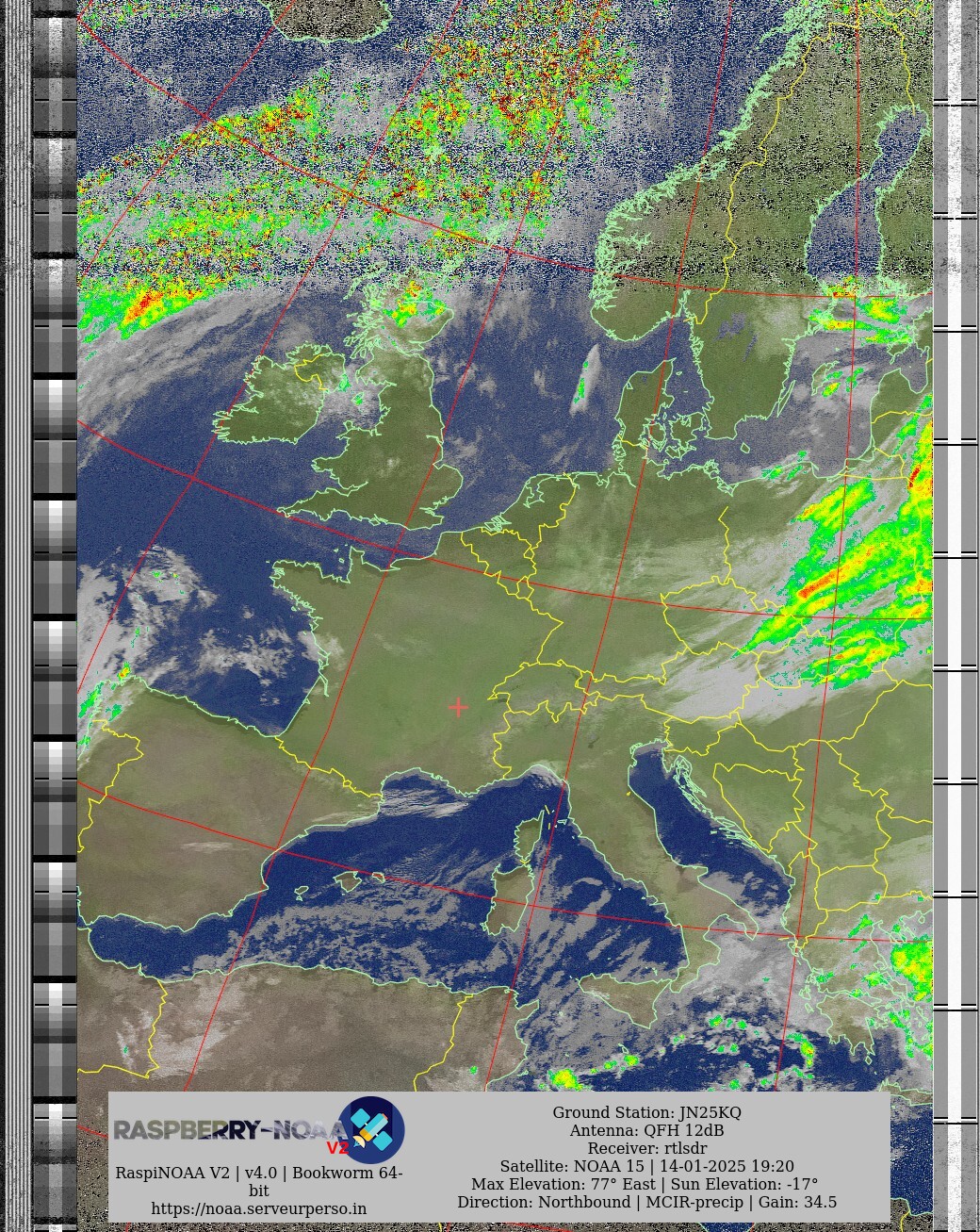Click the satellite icon in the Raspberry-NOAA logo
This screenshot has height=1232, width=980.
point(371,1129)
